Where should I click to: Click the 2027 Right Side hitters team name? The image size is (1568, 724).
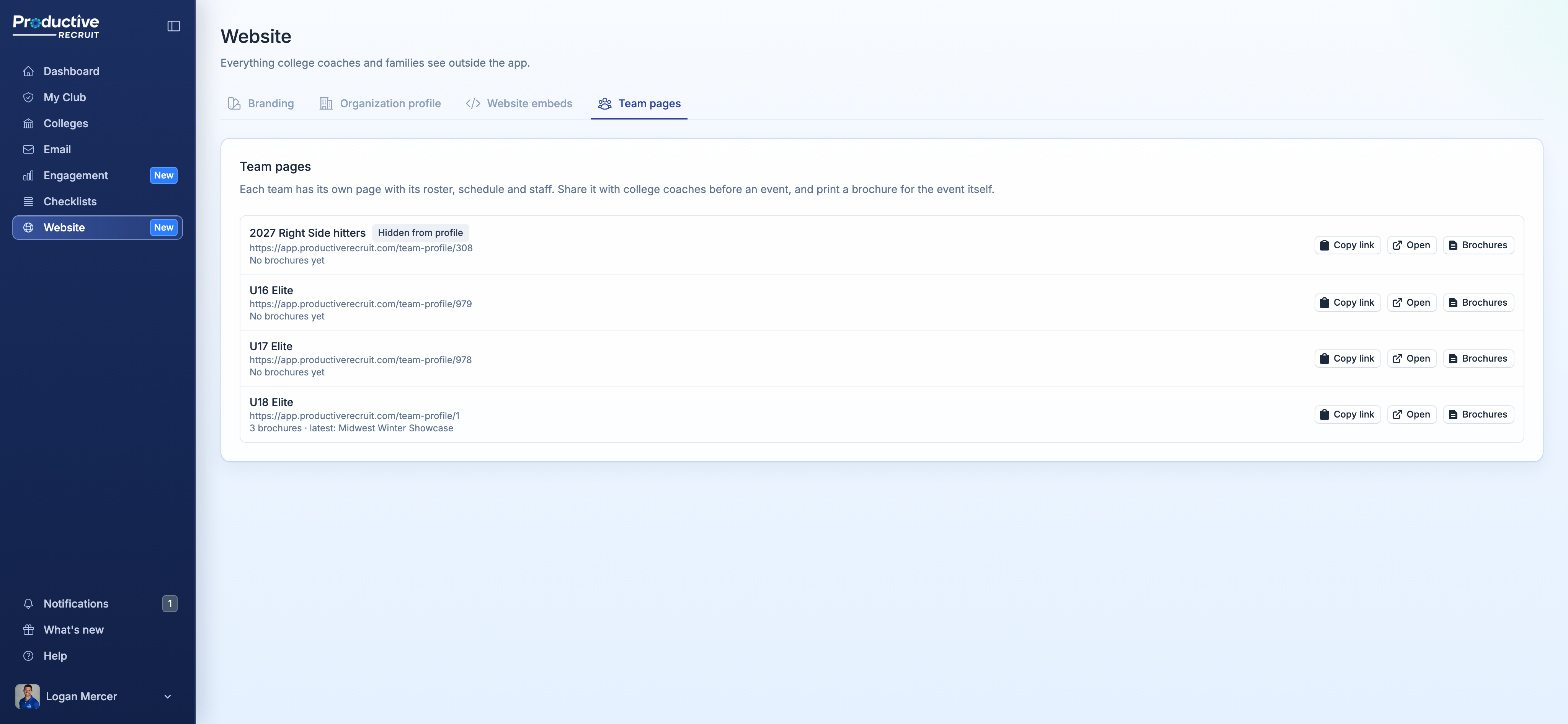pyautogui.click(x=307, y=233)
